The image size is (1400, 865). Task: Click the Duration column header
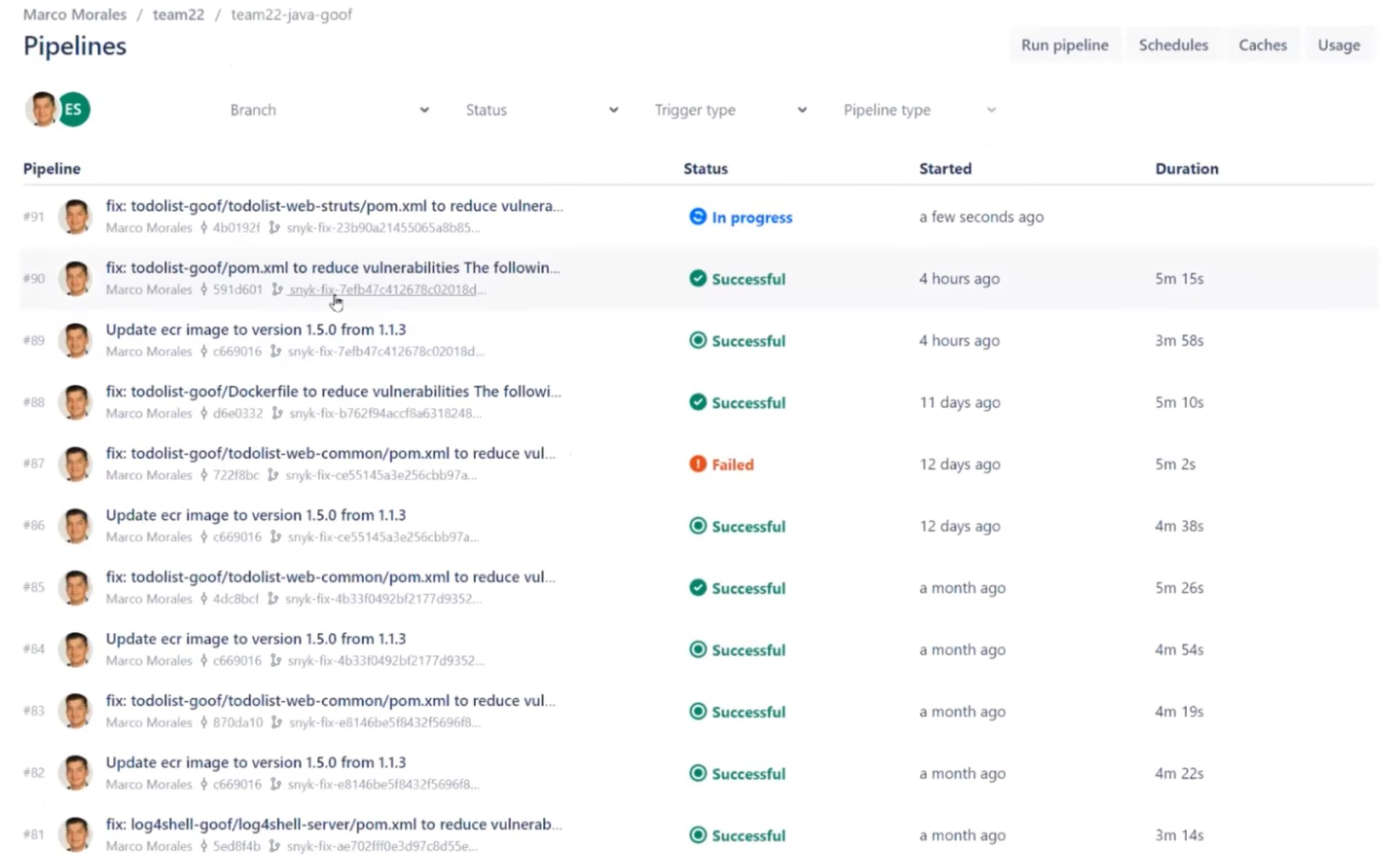[1186, 169]
